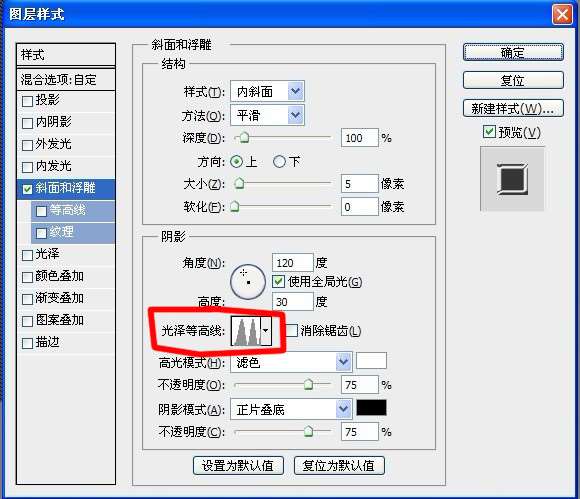Enable the 投影 effect checkbox
580x499 pixels.
[x=27, y=101]
